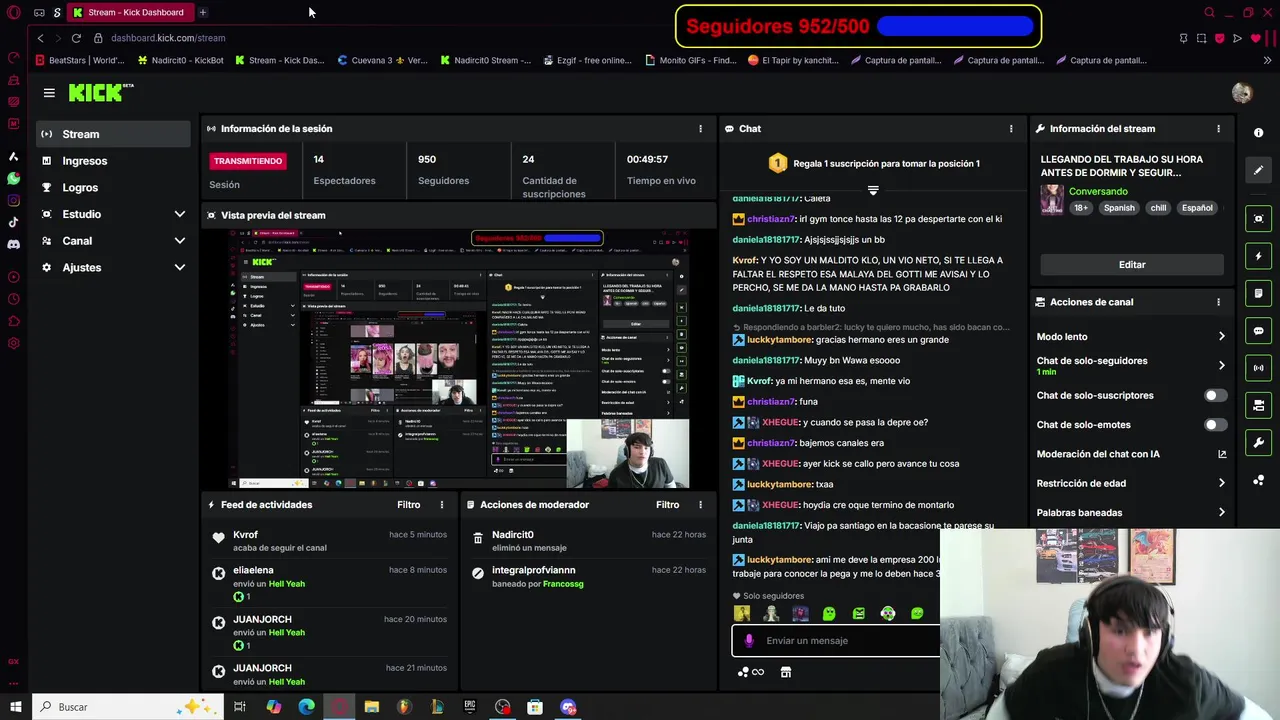Open Opera sidebar settings gear
This screenshot has height=720, width=1280.
tap(13, 343)
